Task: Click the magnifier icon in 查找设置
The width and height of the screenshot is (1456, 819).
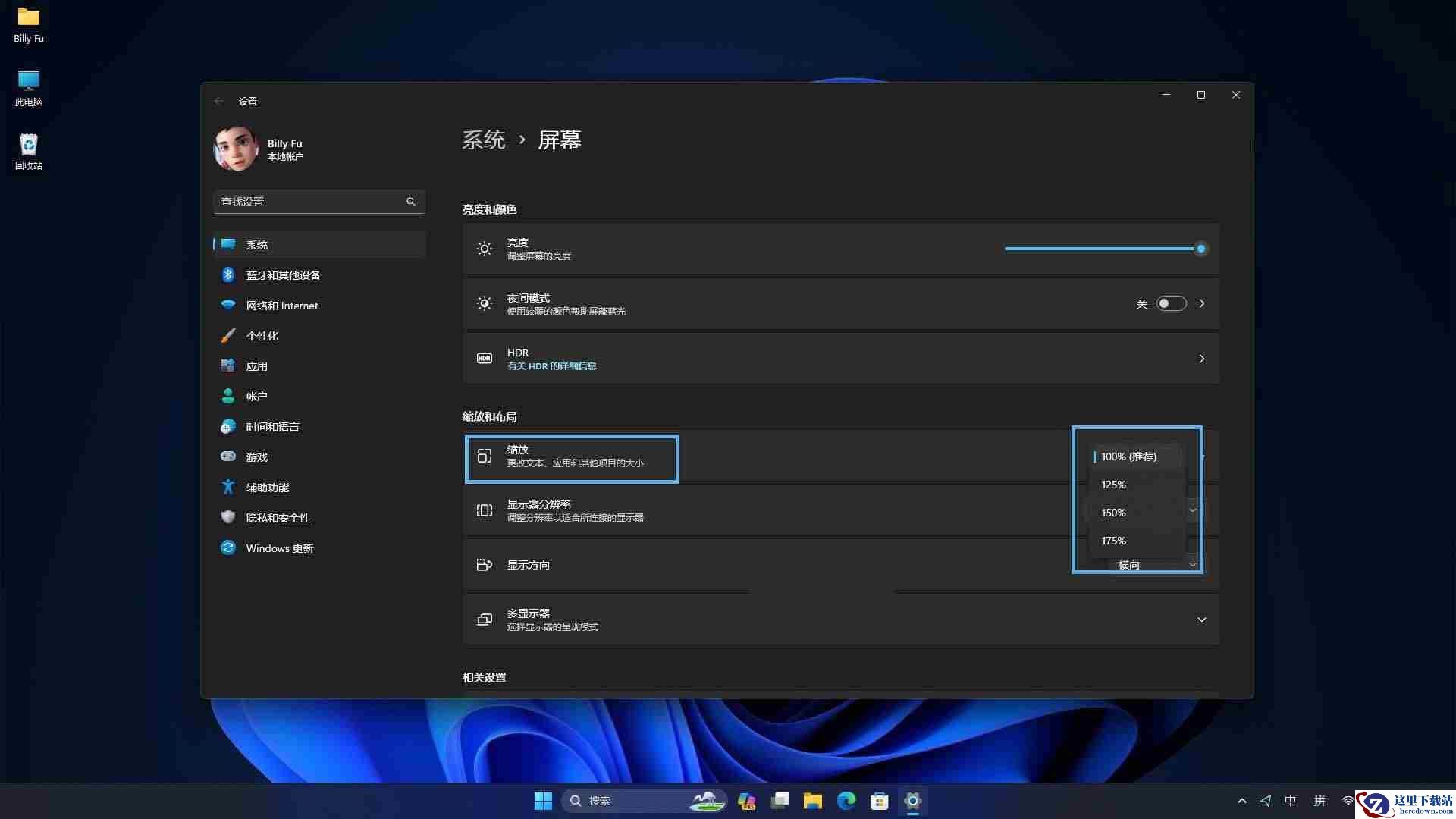Action: (x=411, y=202)
